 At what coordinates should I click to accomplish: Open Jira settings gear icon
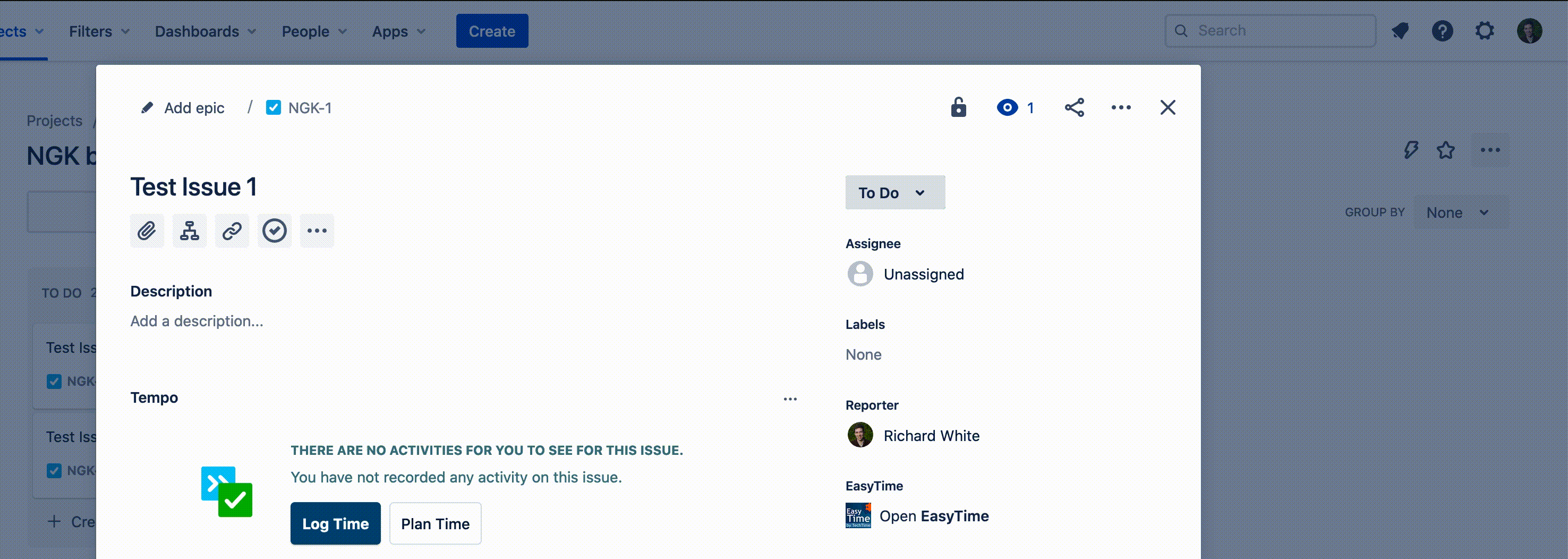coord(1485,31)
